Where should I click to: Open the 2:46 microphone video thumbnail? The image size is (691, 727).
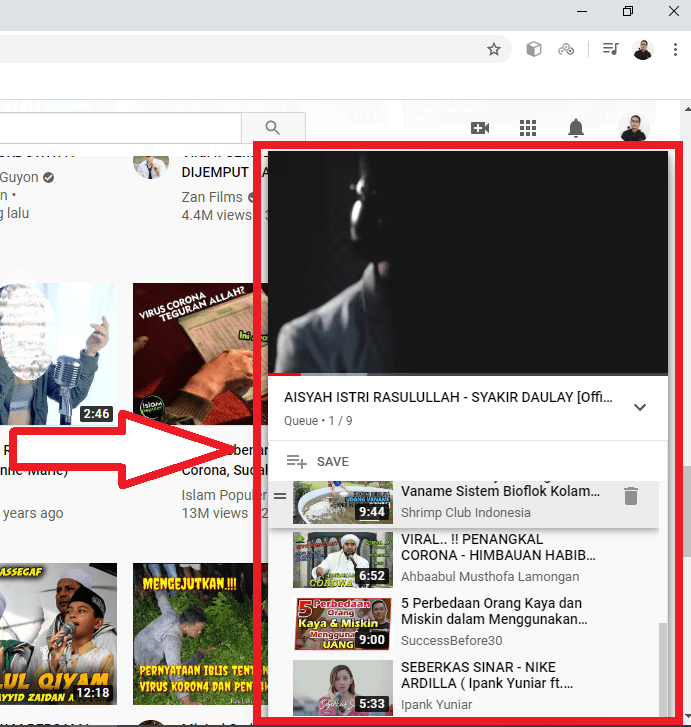(58, 354)
